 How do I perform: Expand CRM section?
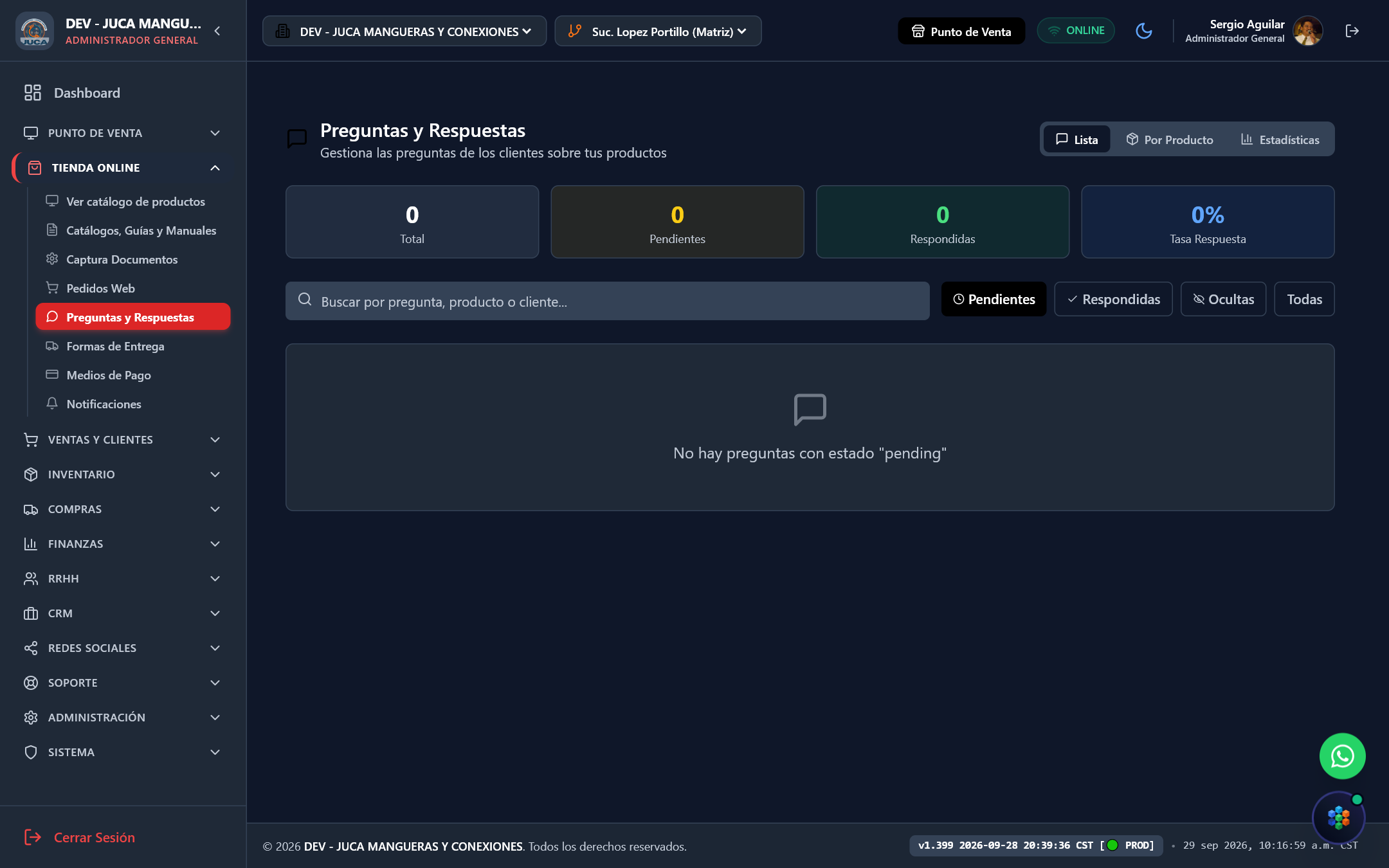click(x=123, y=613)
